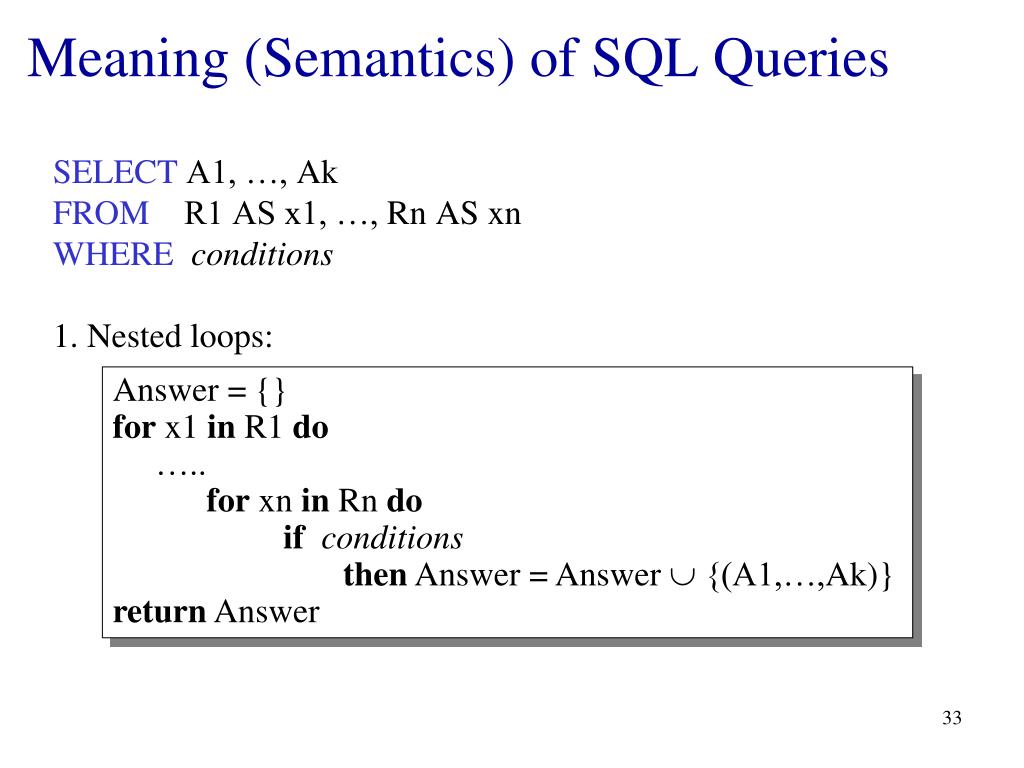Click 'Rn AS xn' in the FROM clause
The width and height of the screenshot is (1024, 768).
(454, 214)
